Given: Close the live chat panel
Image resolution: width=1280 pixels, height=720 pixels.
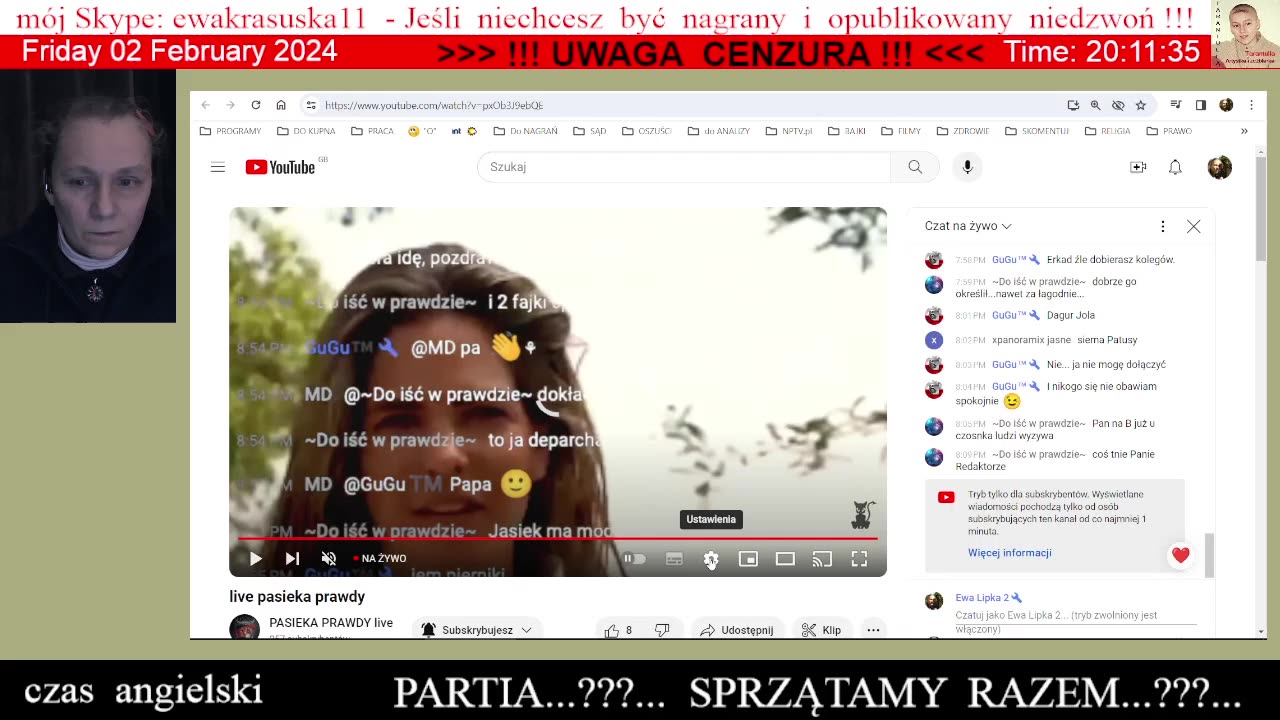Looking at the screenshot, I should pos(1193,227).
